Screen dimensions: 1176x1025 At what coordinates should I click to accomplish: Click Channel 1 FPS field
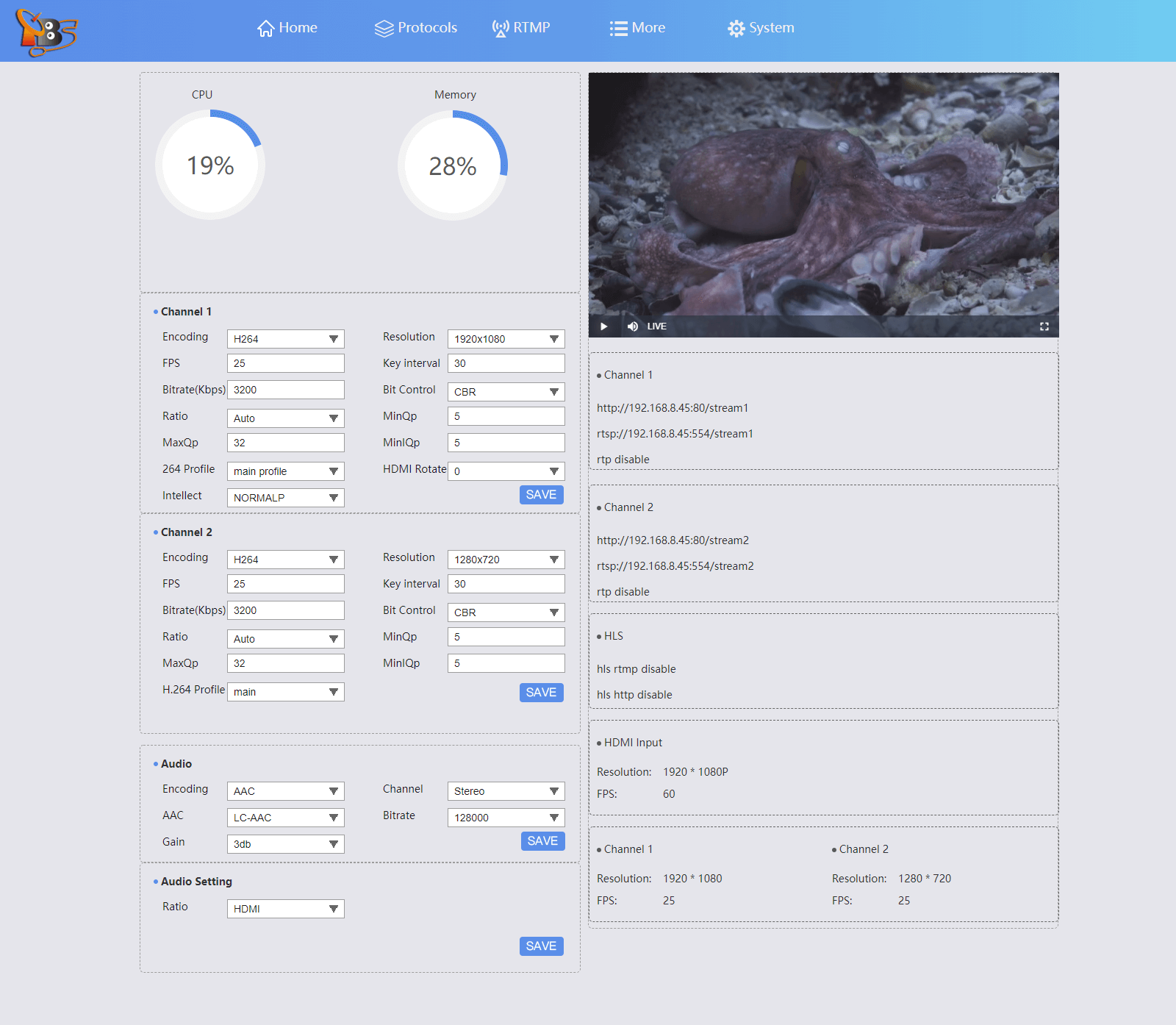click(x=286, y=363)
